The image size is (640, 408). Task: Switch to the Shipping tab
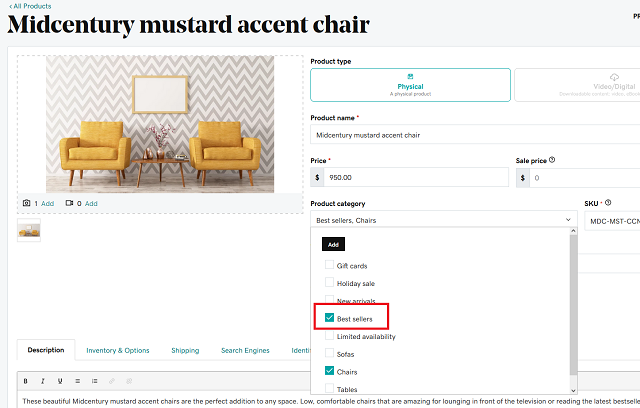pyautogui.click(x=185, y=350)
